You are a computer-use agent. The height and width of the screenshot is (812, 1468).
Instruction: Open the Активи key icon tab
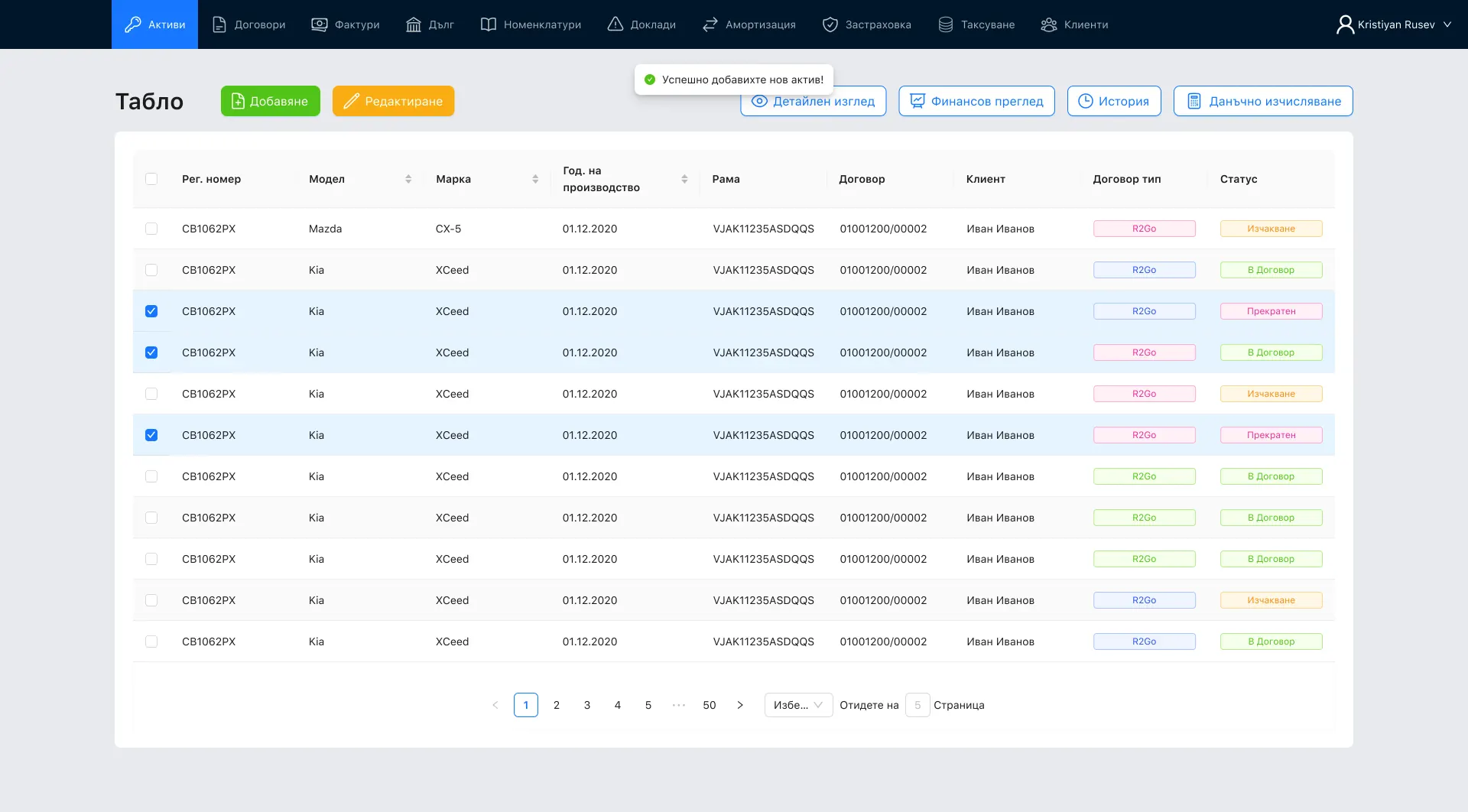tap(154, 24)
